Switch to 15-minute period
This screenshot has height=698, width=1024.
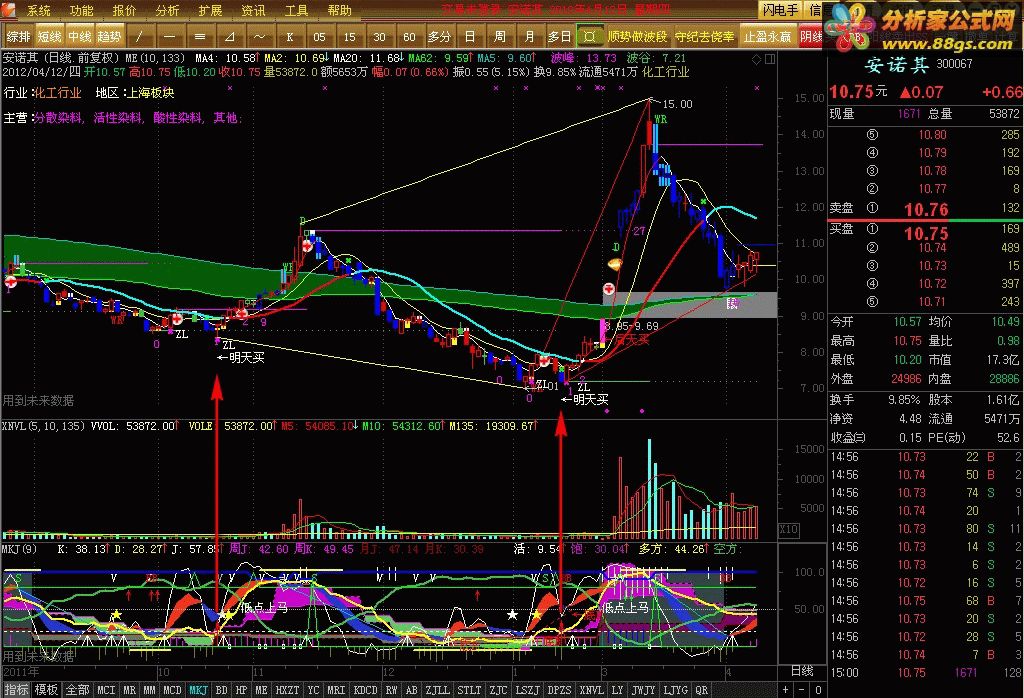(x=349, y=37)
